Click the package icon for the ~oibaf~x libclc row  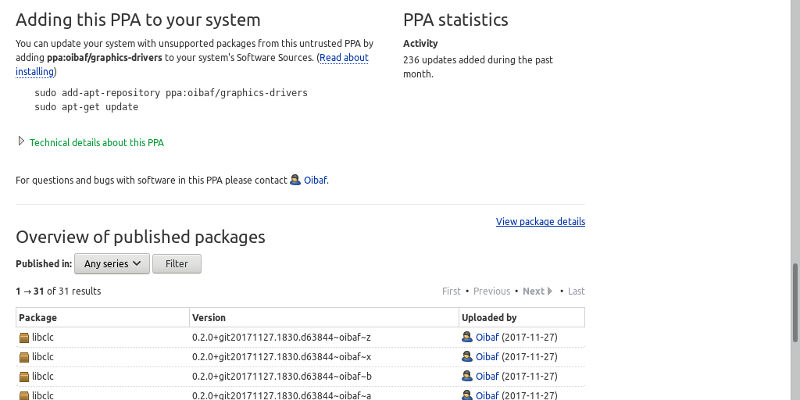tap(25, 357)
